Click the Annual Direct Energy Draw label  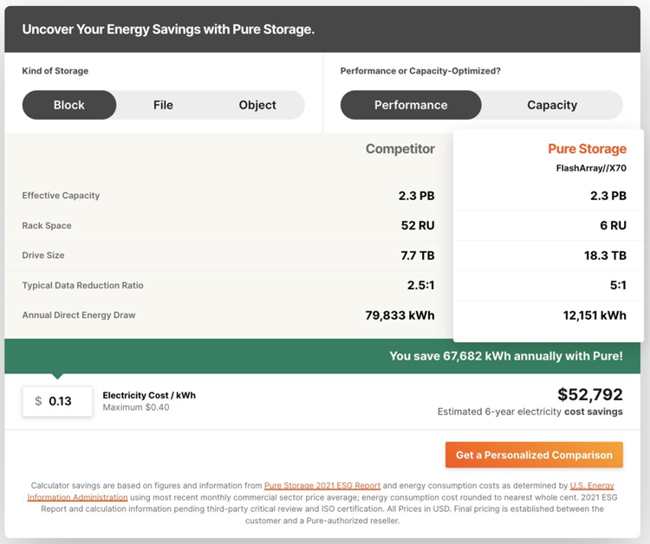(78, 316)
